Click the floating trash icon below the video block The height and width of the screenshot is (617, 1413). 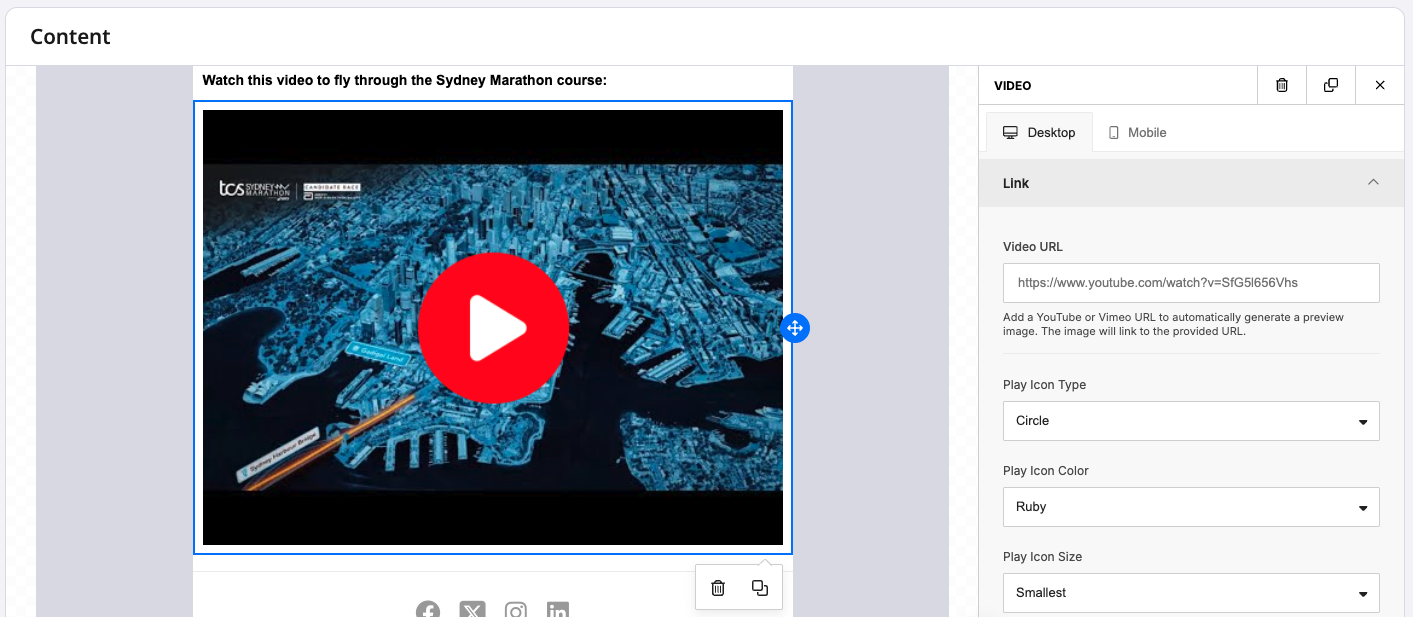point(718,588)
